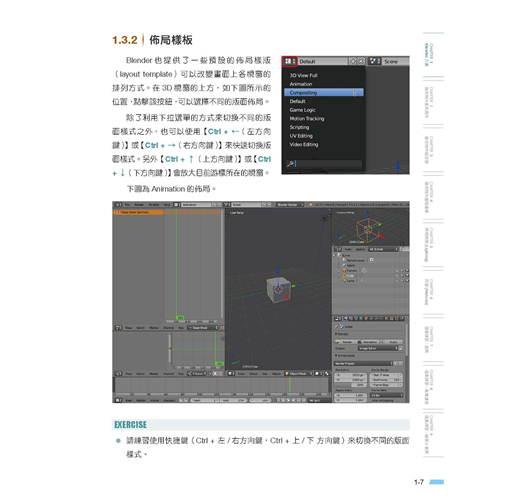Open the screen layout browse icon
Image resolution: width=520 pixels, height=500 pixels.
tap(289, 62)
